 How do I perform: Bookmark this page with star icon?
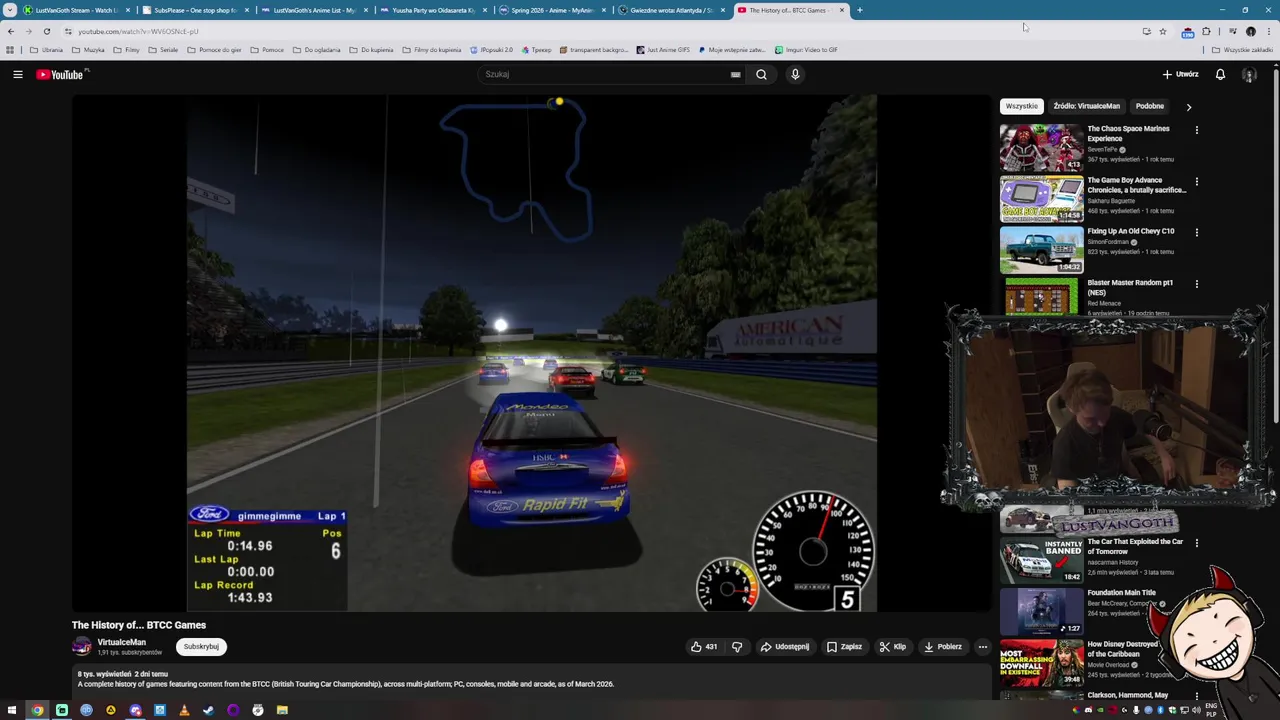pos(1162,31)
